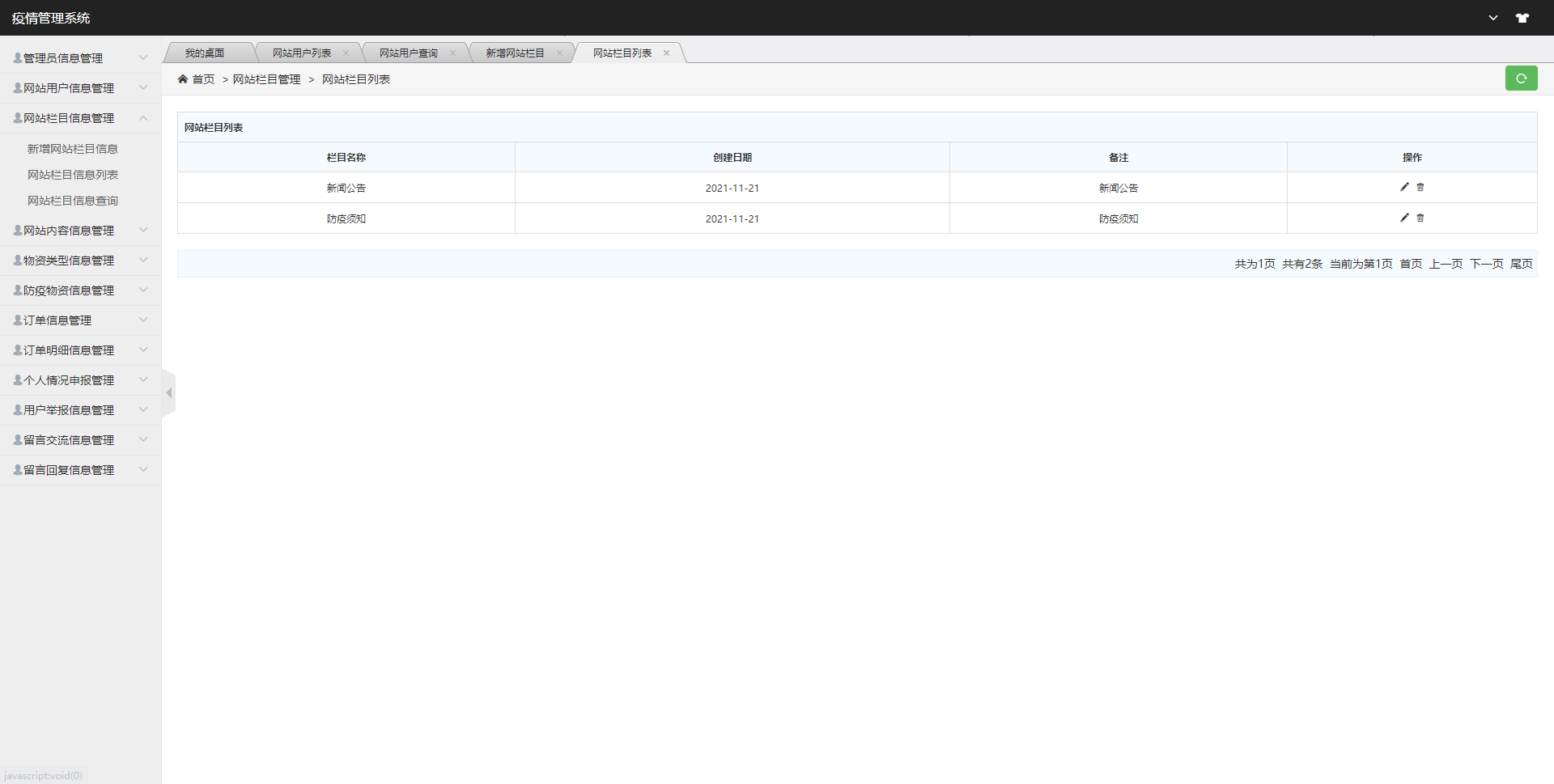Click the 操作 column header
The image size is (1554, 784).
coord(1412,158)
